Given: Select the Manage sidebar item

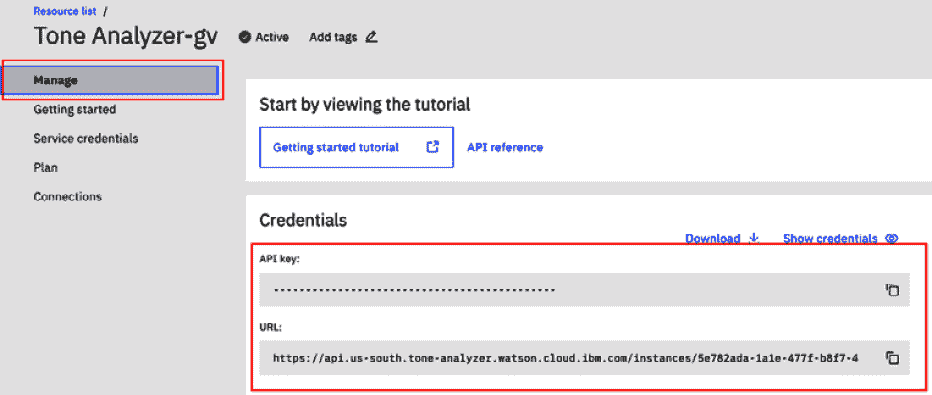Looking at the screenshot, I should point(110,80).
